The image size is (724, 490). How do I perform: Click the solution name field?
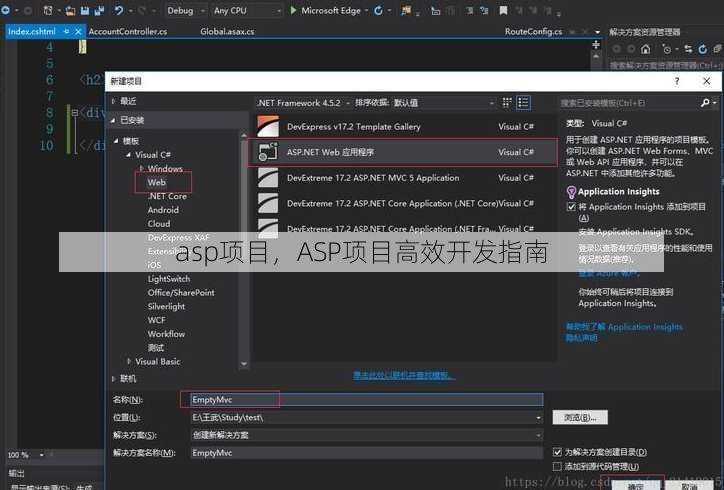367,453
